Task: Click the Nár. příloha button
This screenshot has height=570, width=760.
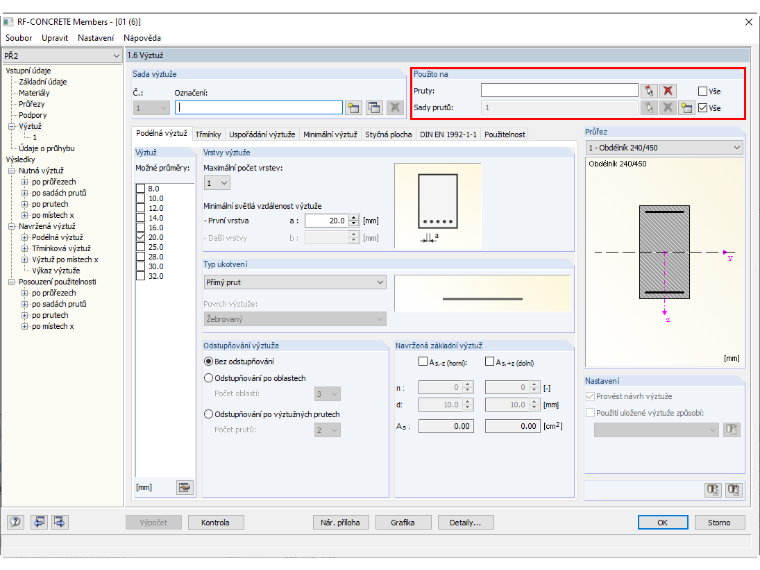Action: [x=340, y=522]
